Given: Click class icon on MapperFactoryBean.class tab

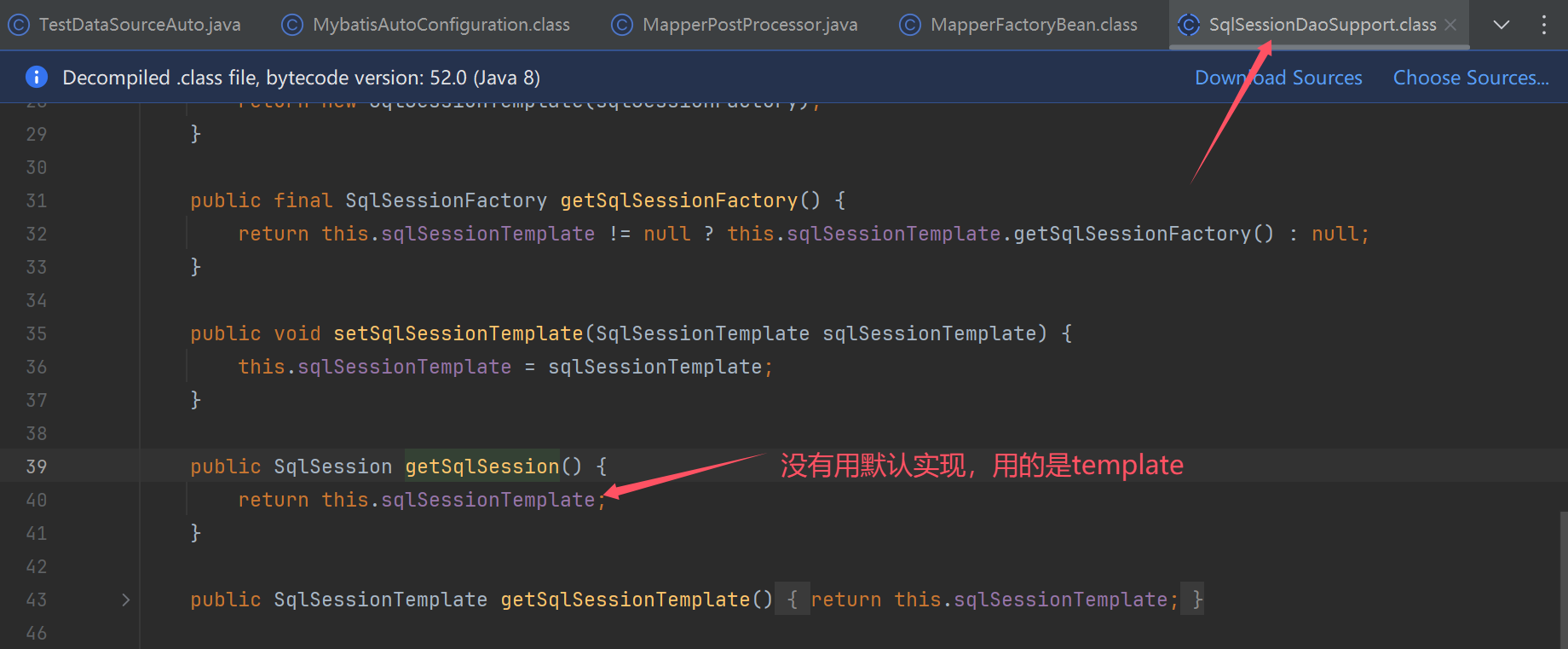Looking at the screenshot, I should [x=910, y=25].
